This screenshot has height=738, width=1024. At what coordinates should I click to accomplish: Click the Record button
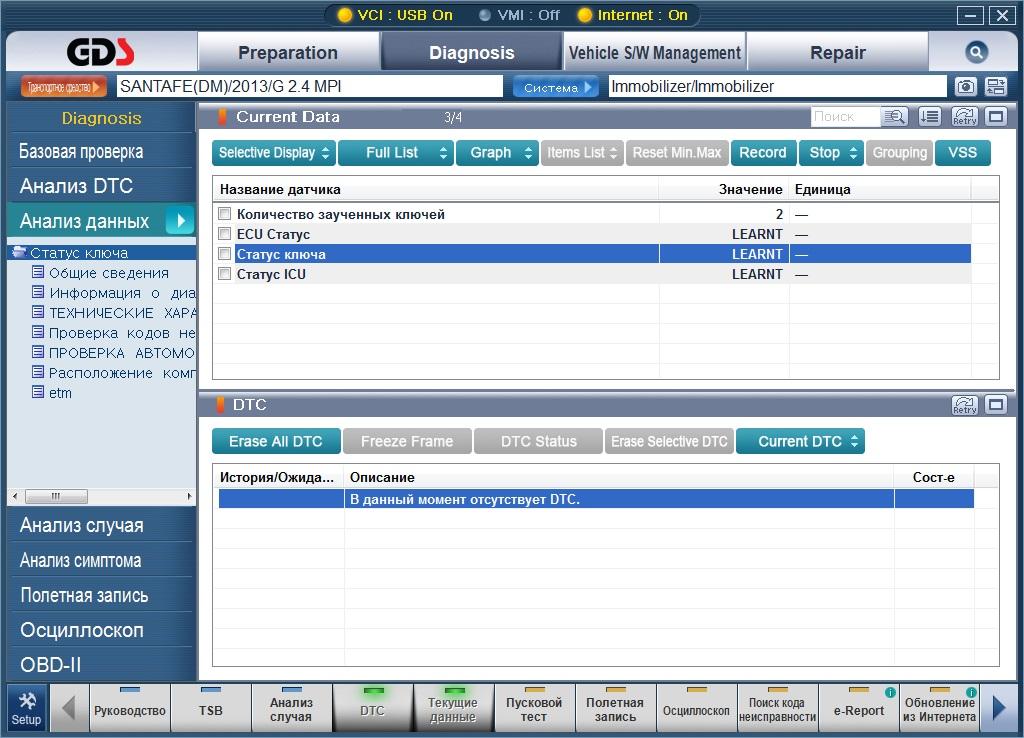pos(763,153)
